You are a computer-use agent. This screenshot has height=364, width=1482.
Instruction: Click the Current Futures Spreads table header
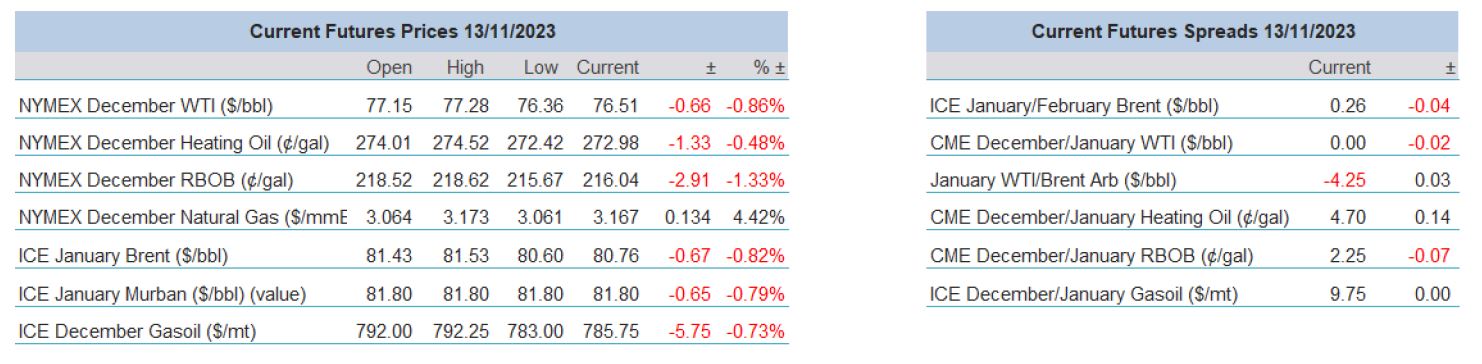pyautogui.click(x=1193, y=32)
